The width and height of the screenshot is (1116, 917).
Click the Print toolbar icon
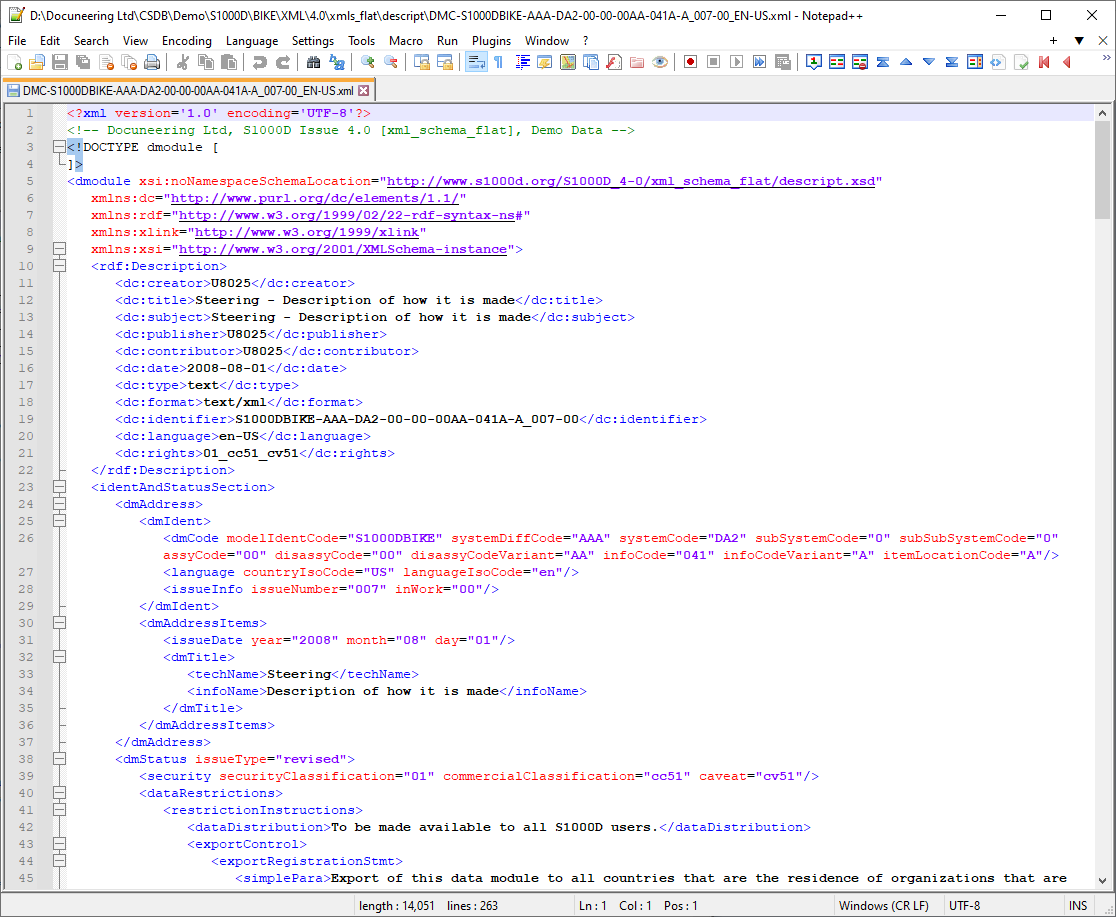pyautogui.click(x=152, y=62)
